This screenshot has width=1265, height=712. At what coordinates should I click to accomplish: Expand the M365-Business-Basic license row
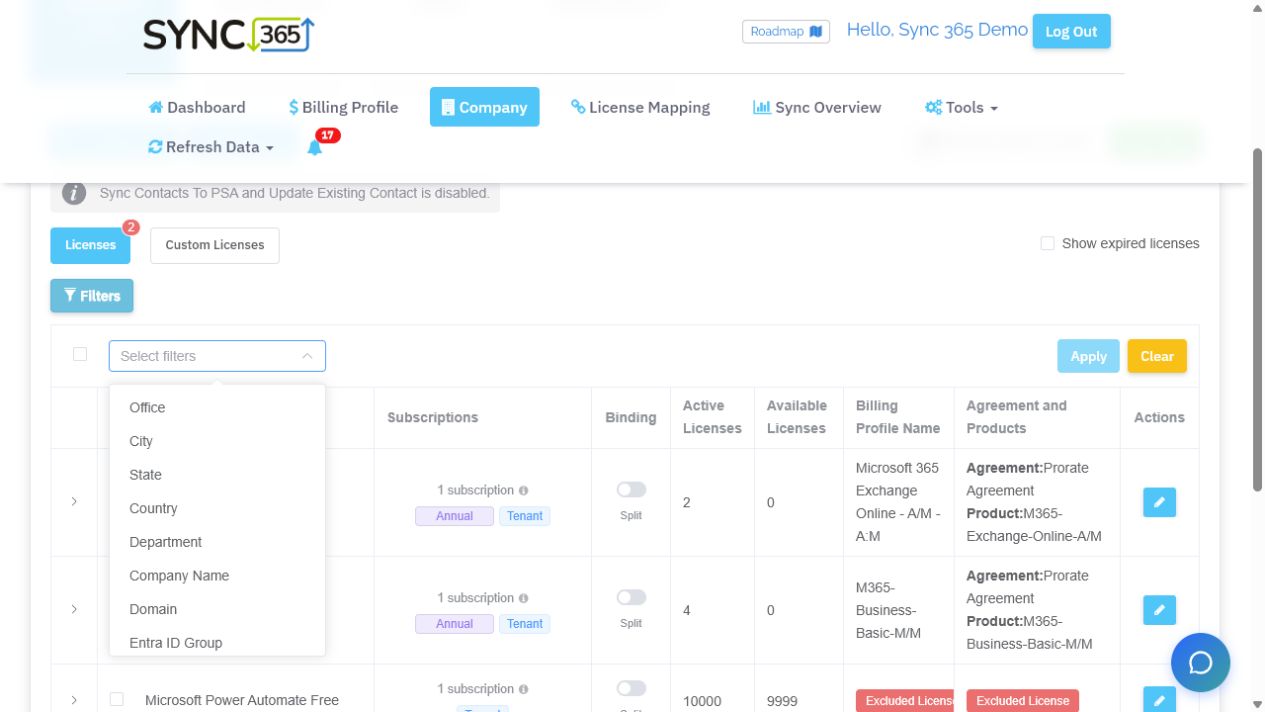pyautogui.click(x=74, y=609)
